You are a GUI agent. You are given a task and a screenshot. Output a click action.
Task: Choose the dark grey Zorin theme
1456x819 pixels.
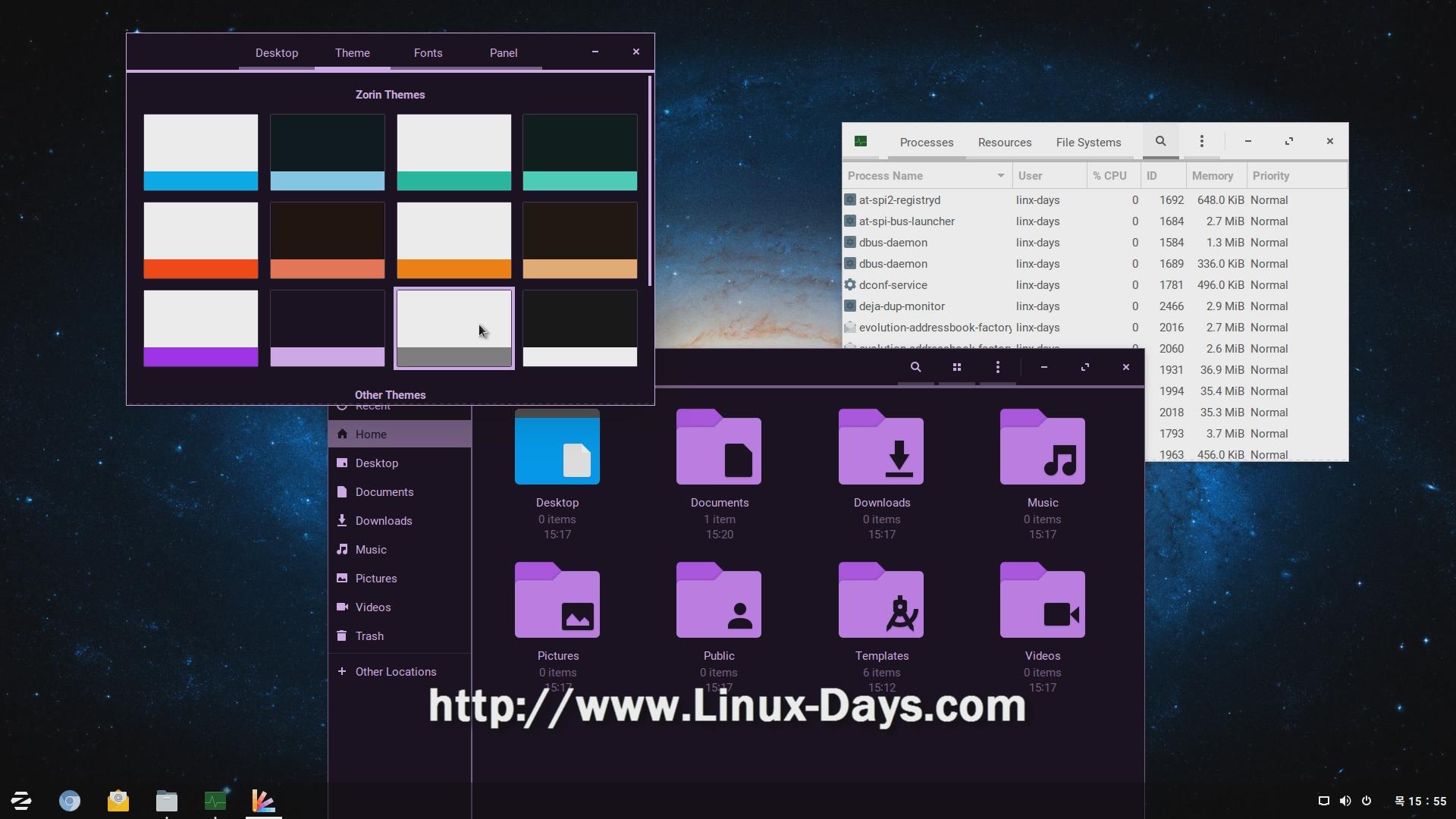[580, 328]
